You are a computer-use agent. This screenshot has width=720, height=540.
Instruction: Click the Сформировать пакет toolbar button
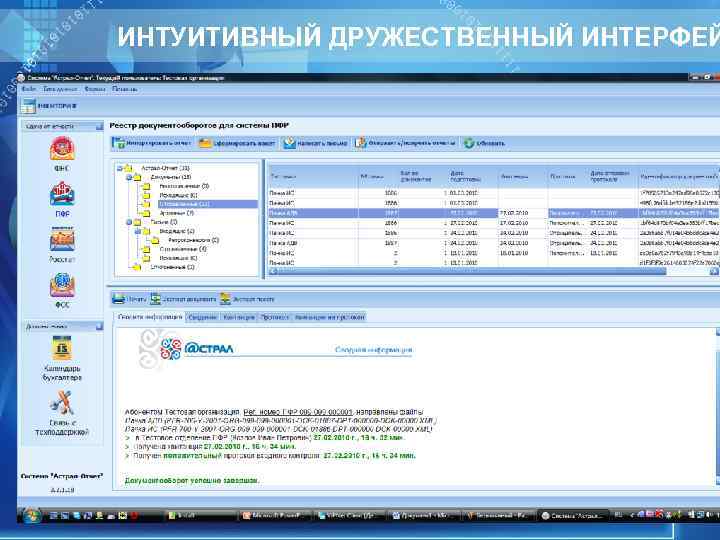(237, 143)
